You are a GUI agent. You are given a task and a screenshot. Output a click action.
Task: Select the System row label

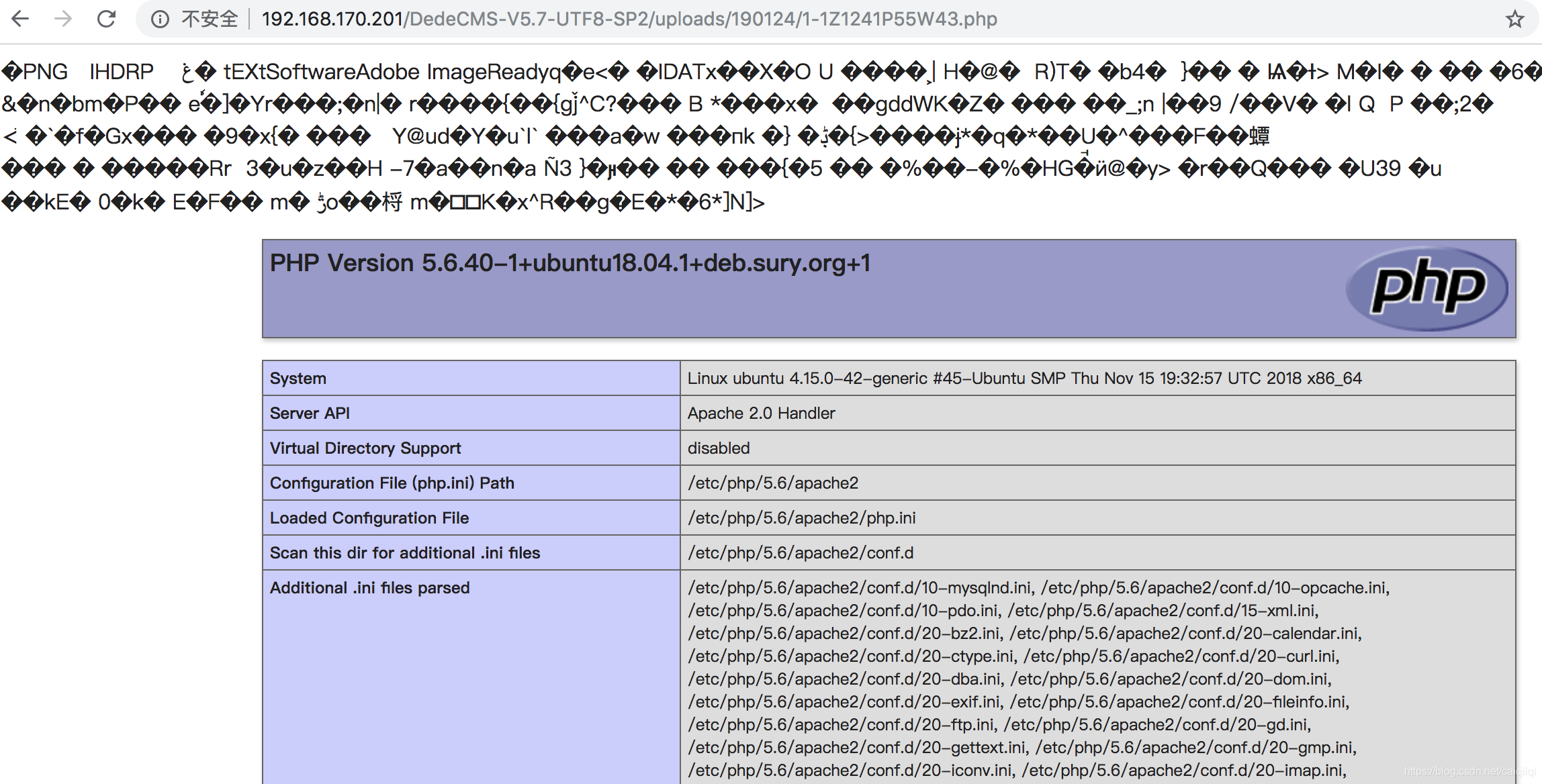[x=298, y=379]
